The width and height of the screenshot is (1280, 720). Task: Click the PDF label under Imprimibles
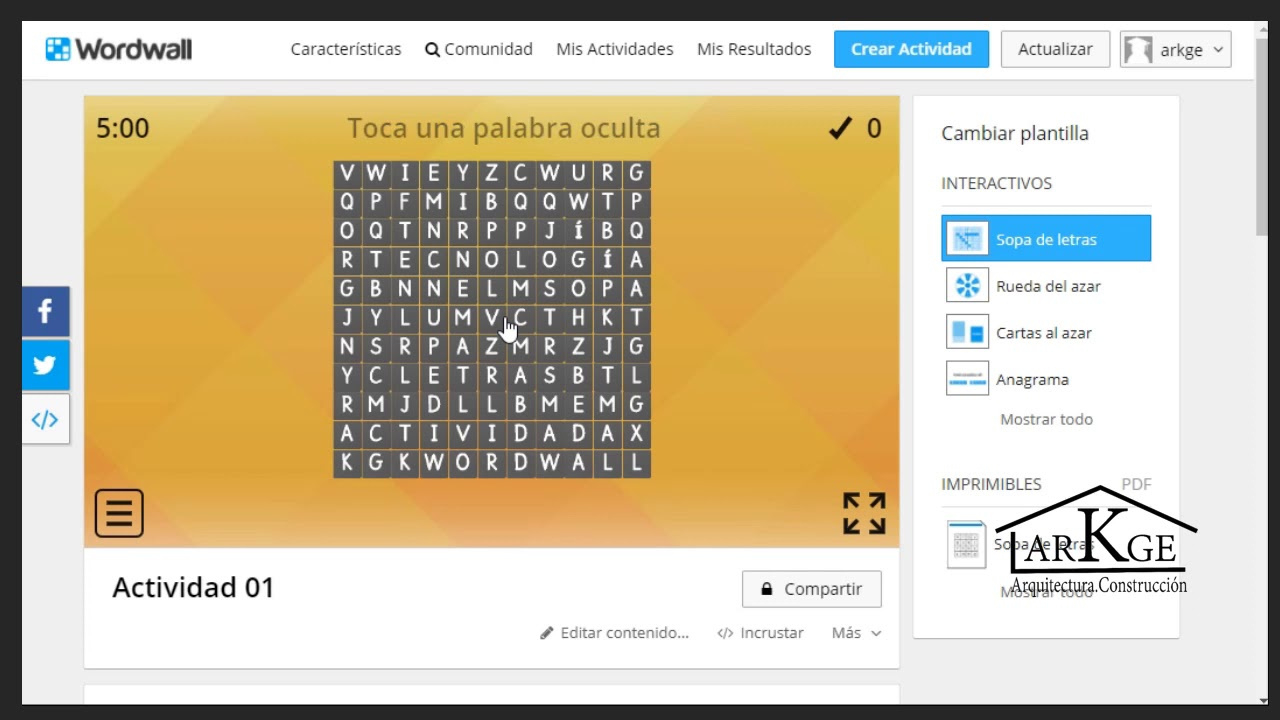(1136, 484)
